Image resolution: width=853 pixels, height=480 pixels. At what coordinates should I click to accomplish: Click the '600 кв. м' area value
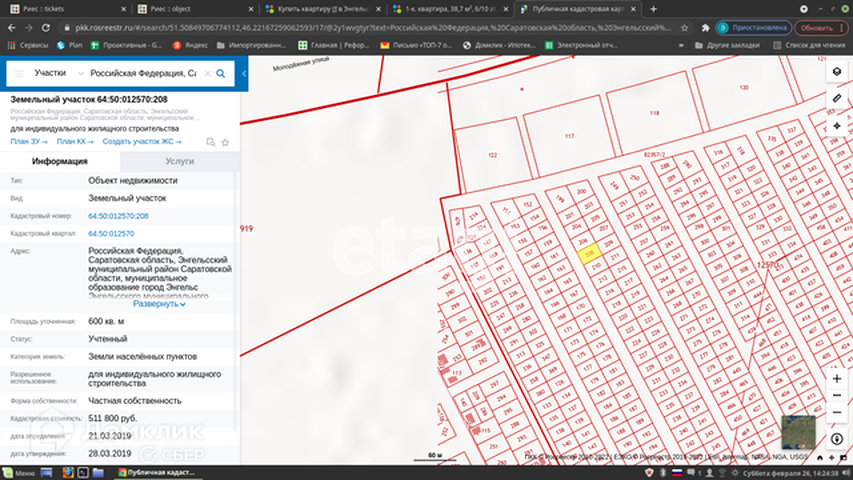tap(106, 321)
